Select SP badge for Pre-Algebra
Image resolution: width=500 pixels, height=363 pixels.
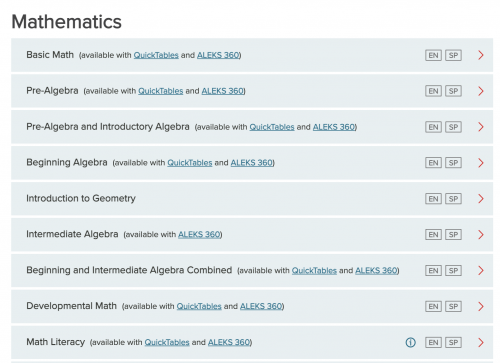point(453,91)
